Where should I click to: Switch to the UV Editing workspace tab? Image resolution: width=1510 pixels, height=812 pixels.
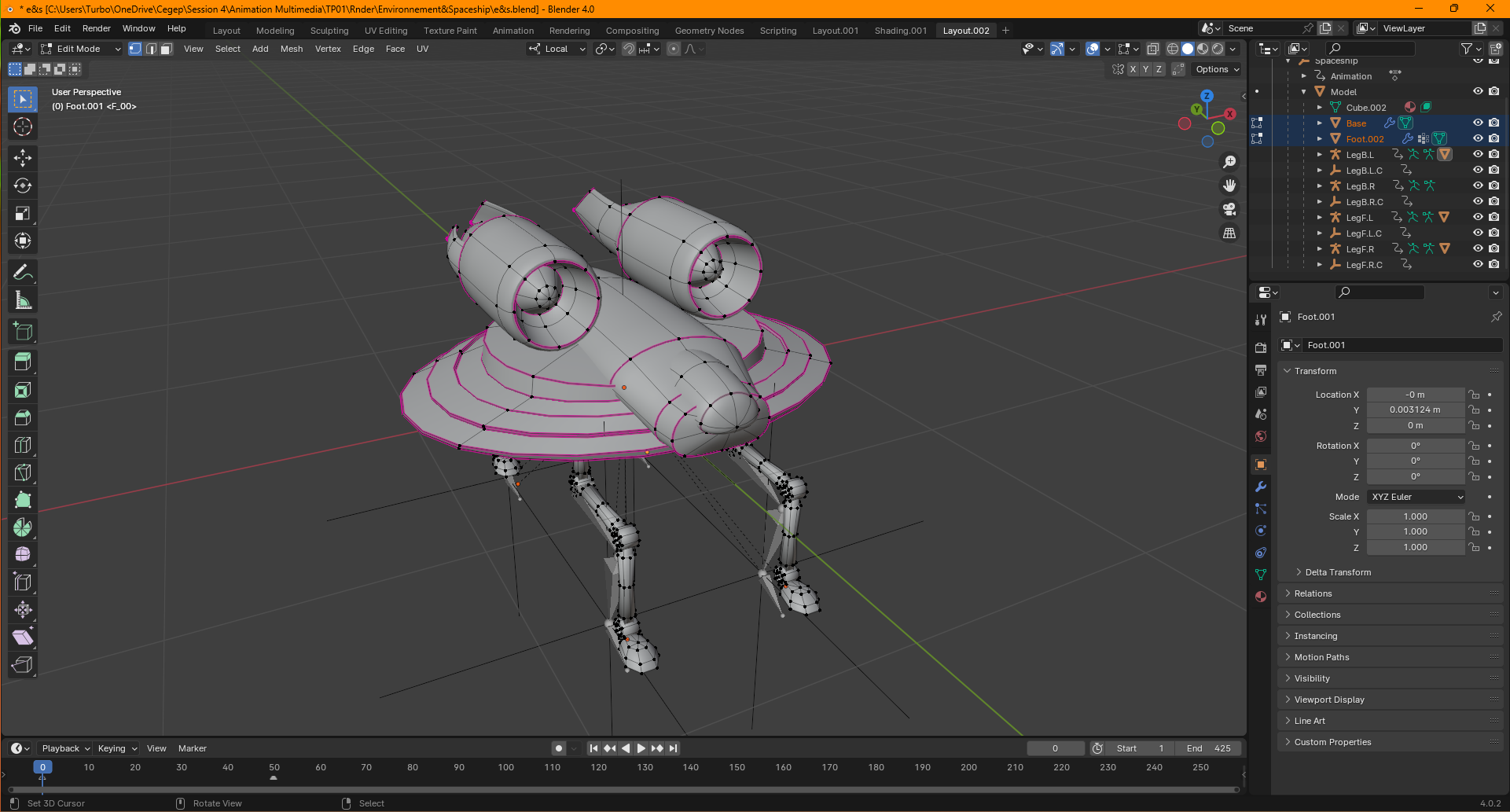[385, 31]
